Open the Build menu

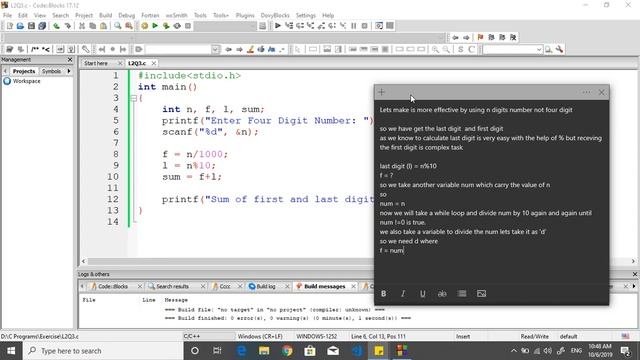click(105, 15)
